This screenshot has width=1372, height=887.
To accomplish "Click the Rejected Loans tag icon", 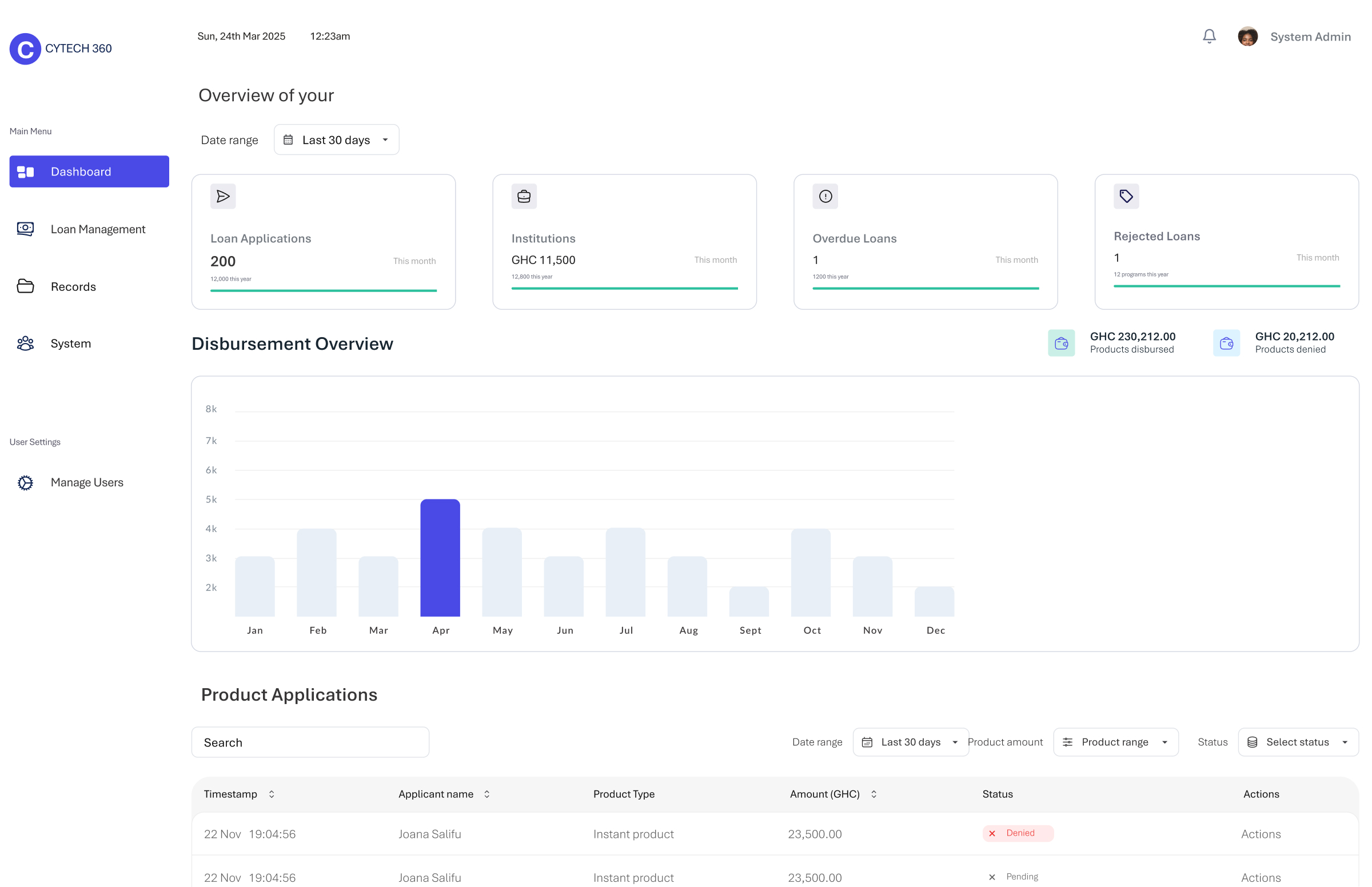I will [x=1126, y=197].
